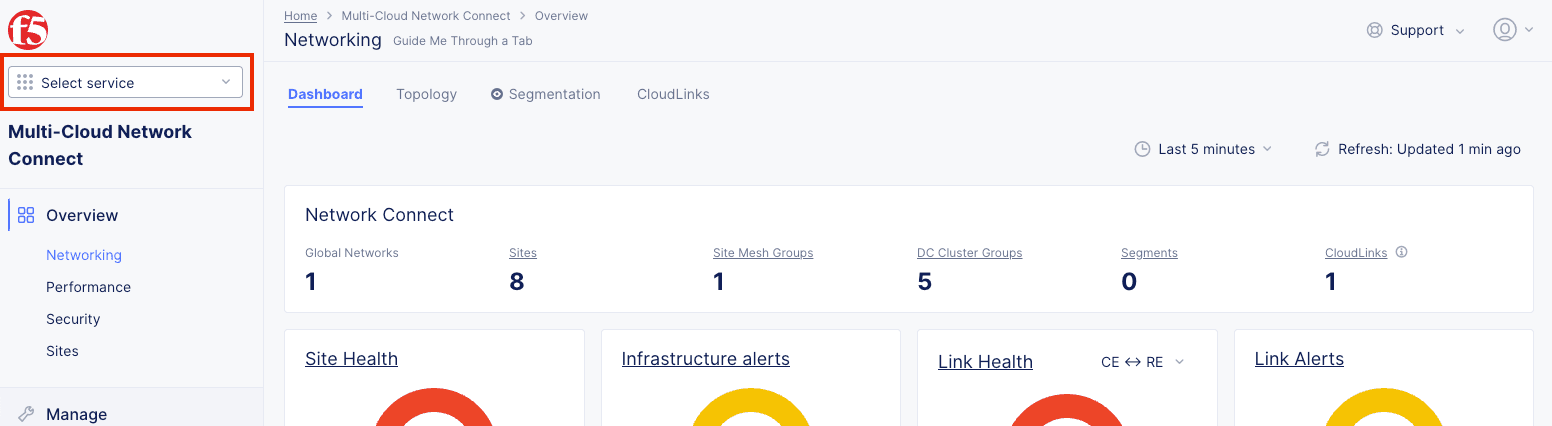Open the Select service dropdown

pos(125,83)
